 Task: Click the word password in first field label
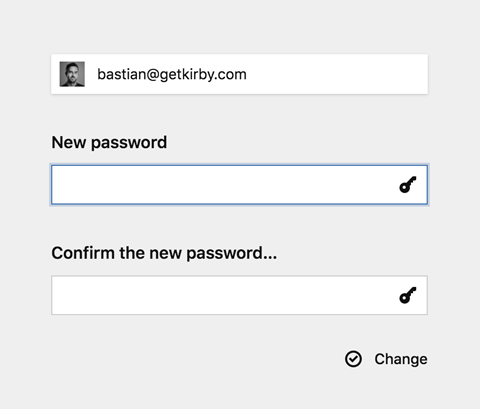point(129,143)
